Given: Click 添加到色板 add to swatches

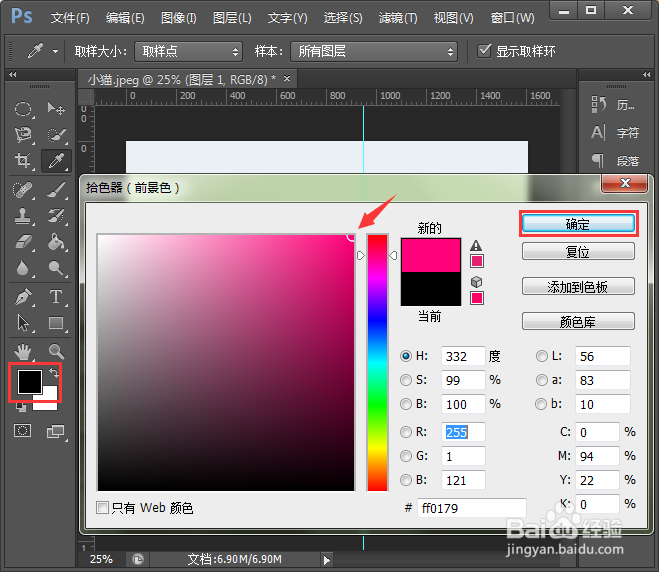Looking at the screenshot, I should coord(578,287).
